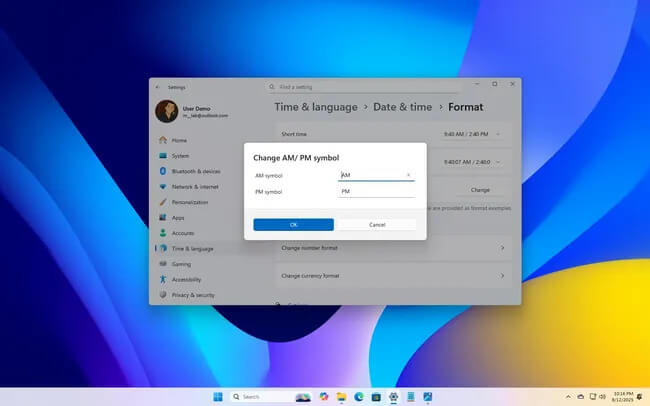Click the Accessibility figure icon
Viewport: 650px width, 406px height.
click(x=163, y=279)
